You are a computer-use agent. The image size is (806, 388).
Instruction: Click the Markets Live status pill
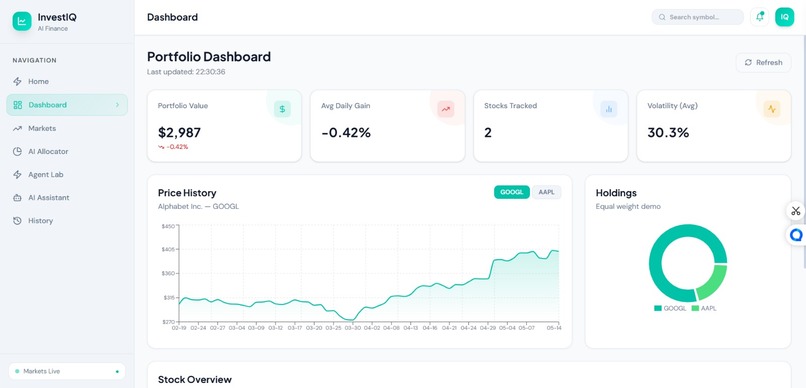coord(67,371)
